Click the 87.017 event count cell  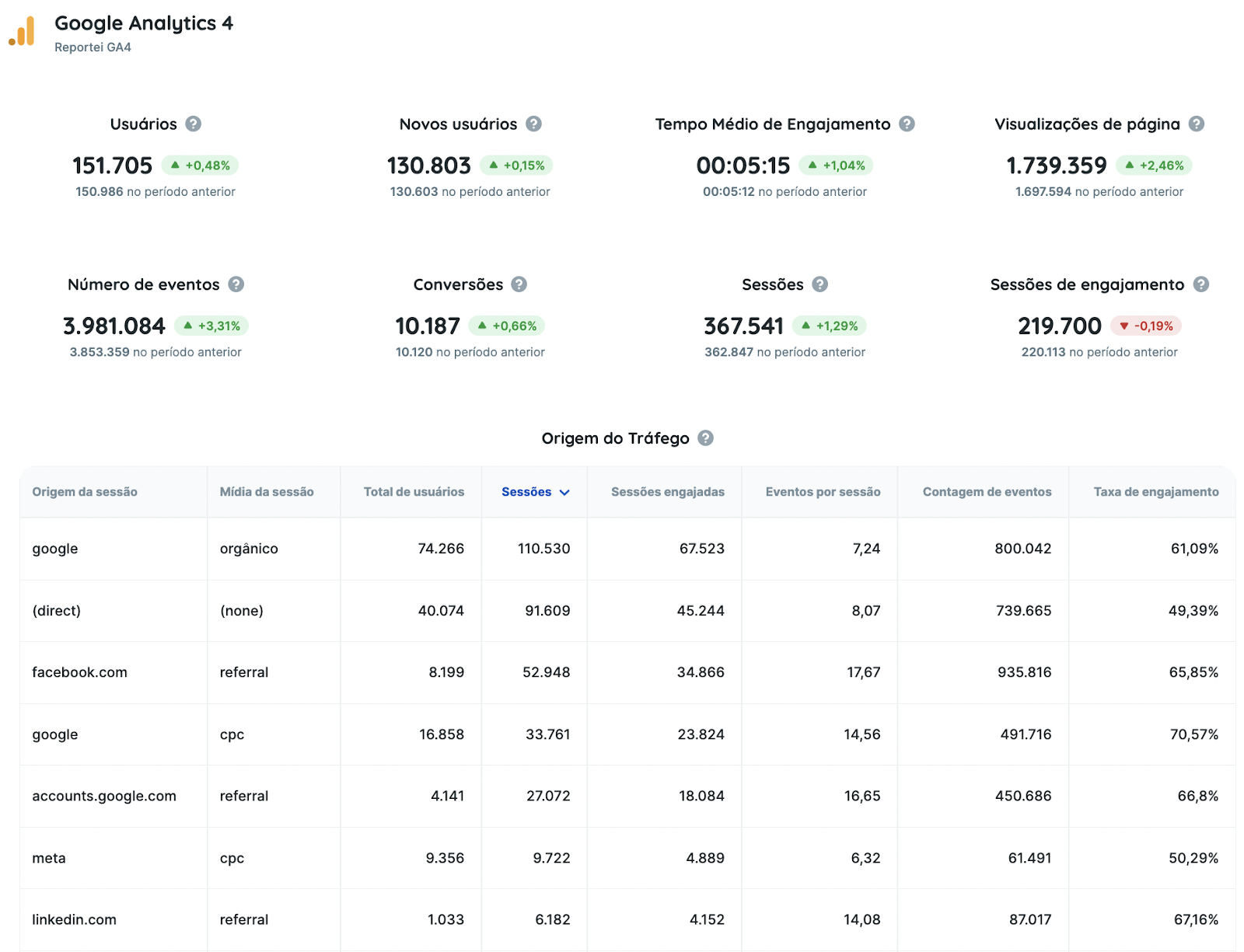(x=1030, y=919)
